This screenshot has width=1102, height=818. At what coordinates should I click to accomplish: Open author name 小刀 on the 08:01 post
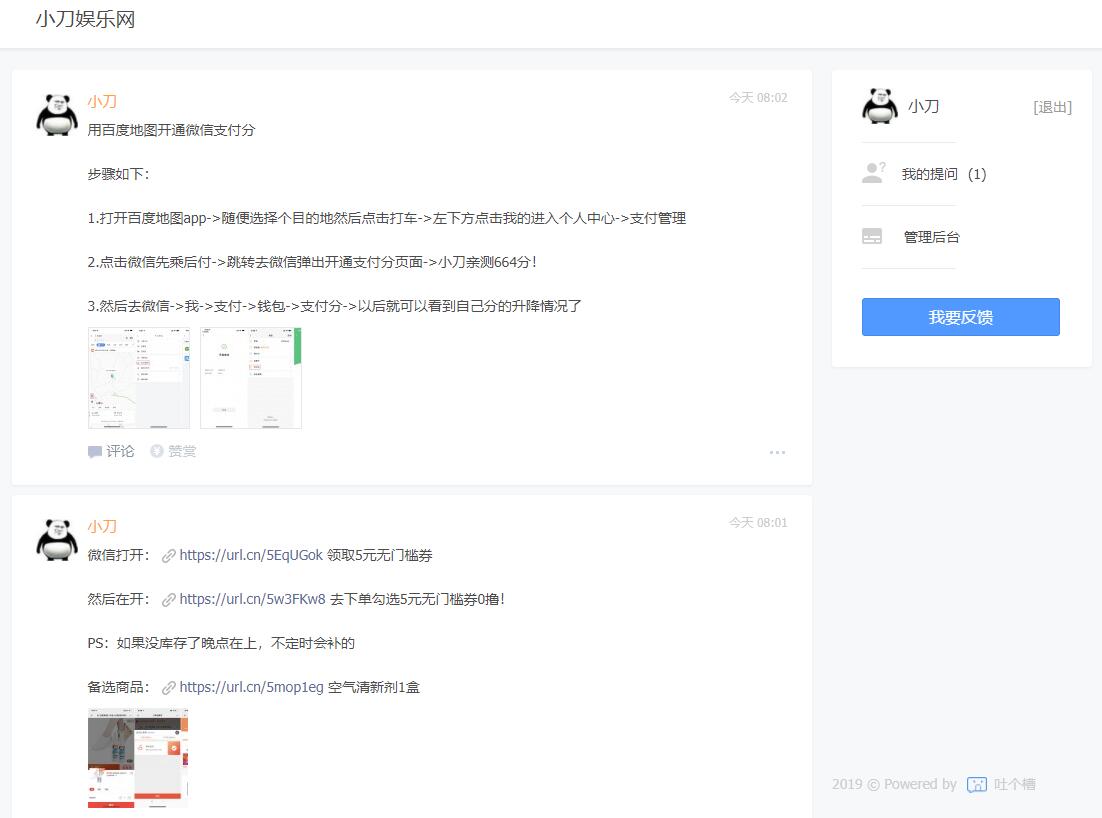[102, 526]
